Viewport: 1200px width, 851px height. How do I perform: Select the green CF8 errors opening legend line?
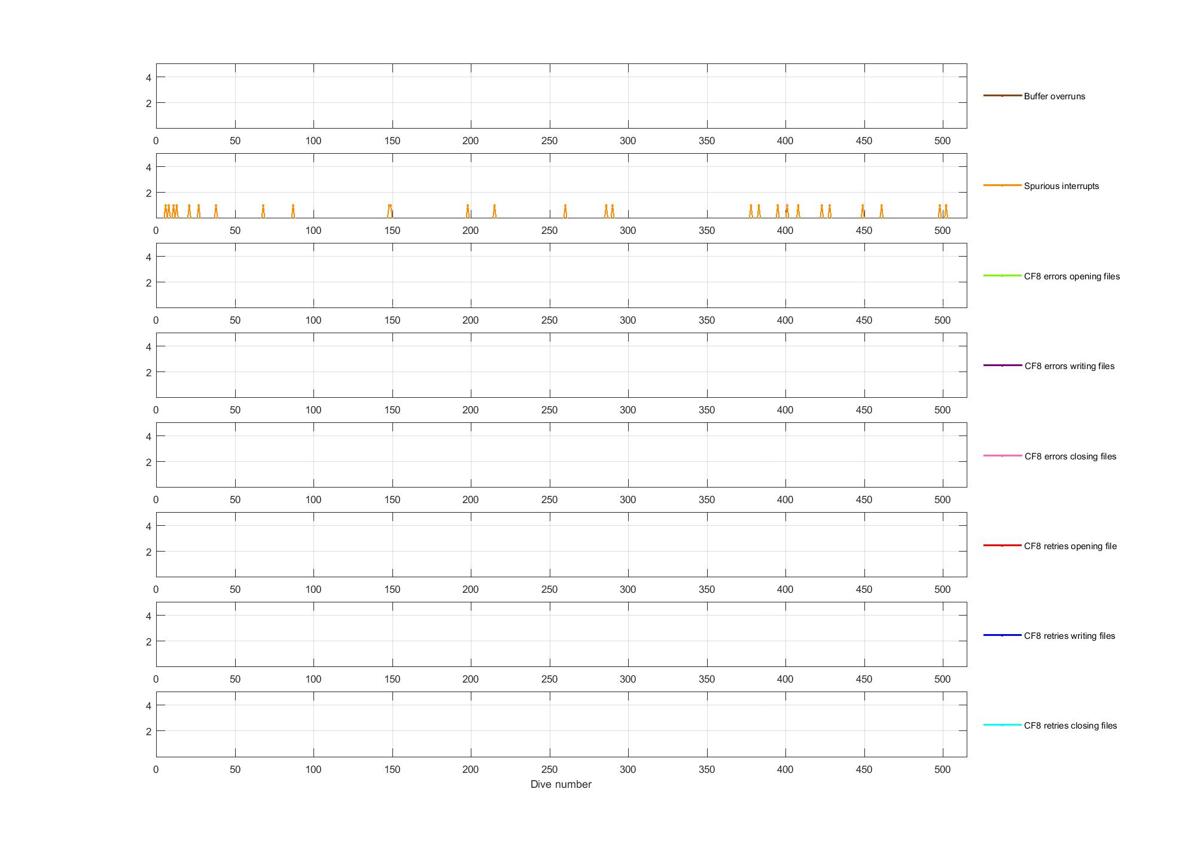[x=1002, y=276]
